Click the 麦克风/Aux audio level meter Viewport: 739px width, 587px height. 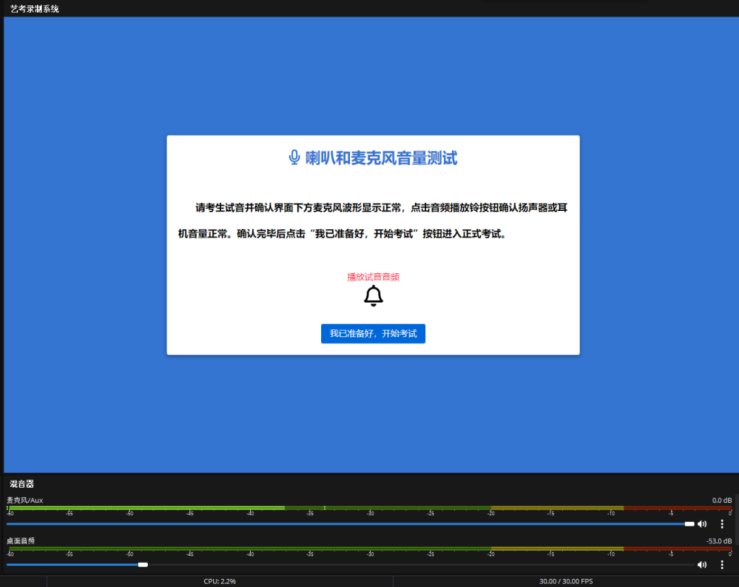(370, 508)
